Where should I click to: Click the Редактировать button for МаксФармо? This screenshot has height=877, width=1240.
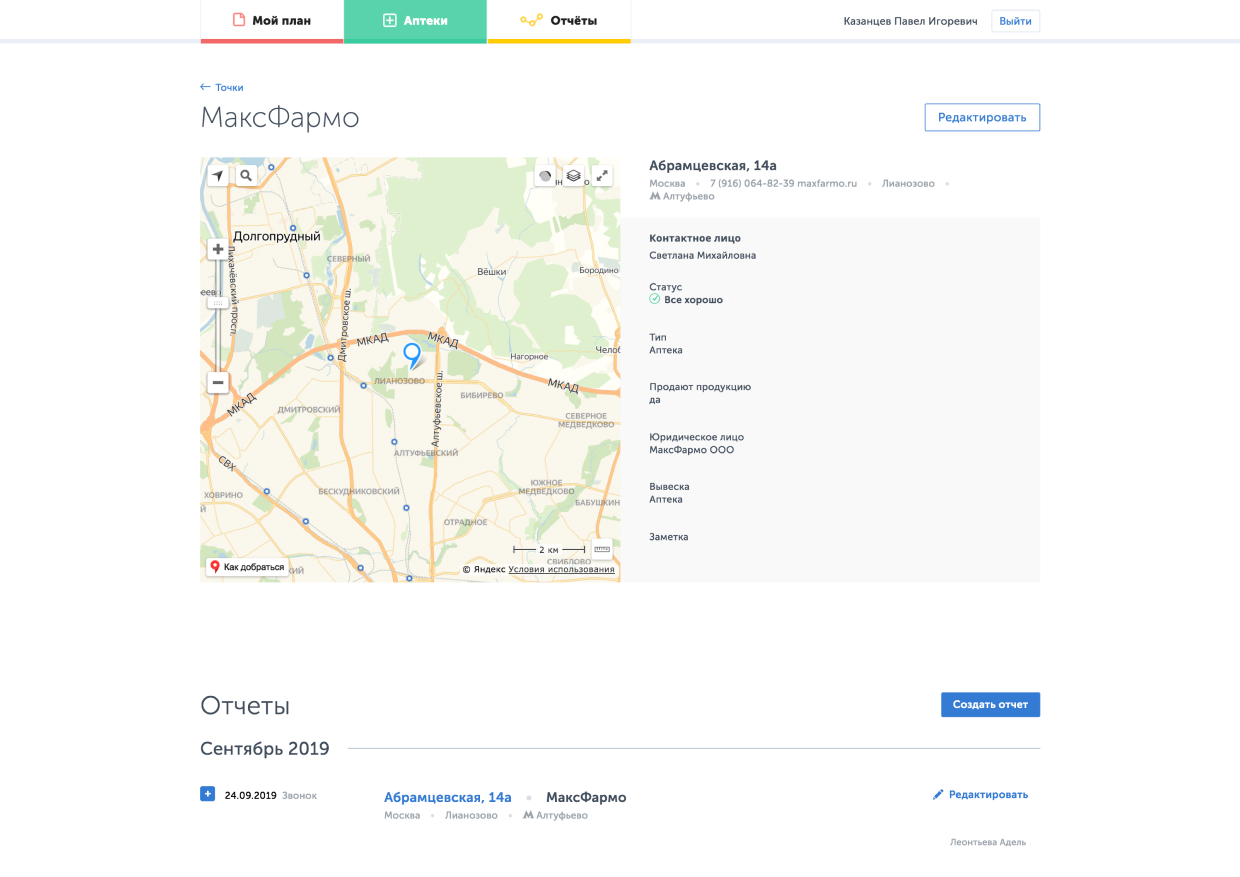click(982, 117)
